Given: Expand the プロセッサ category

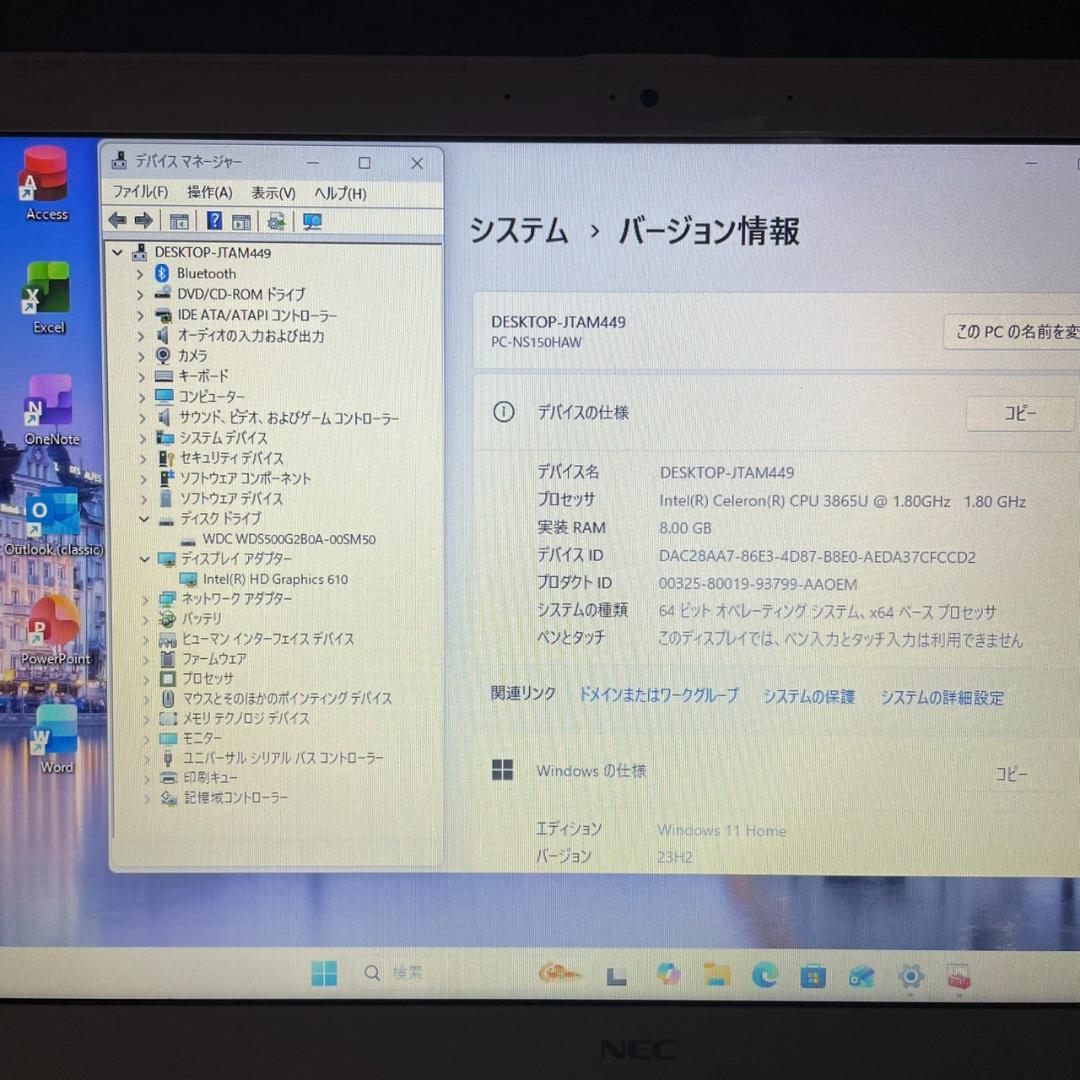Looking at the screenshot, I should point(146,678).
